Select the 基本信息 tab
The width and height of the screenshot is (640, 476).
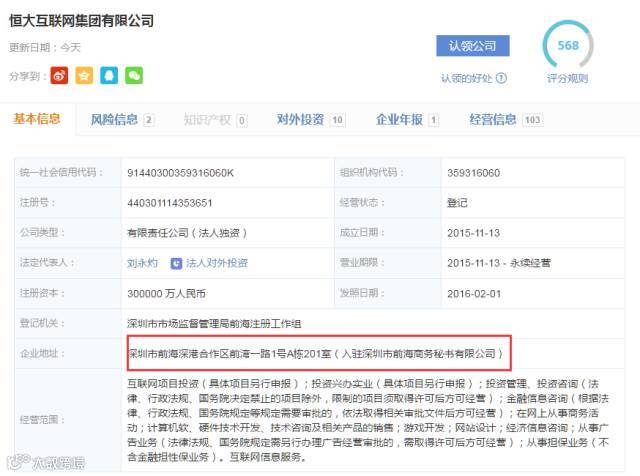(37, 119)
